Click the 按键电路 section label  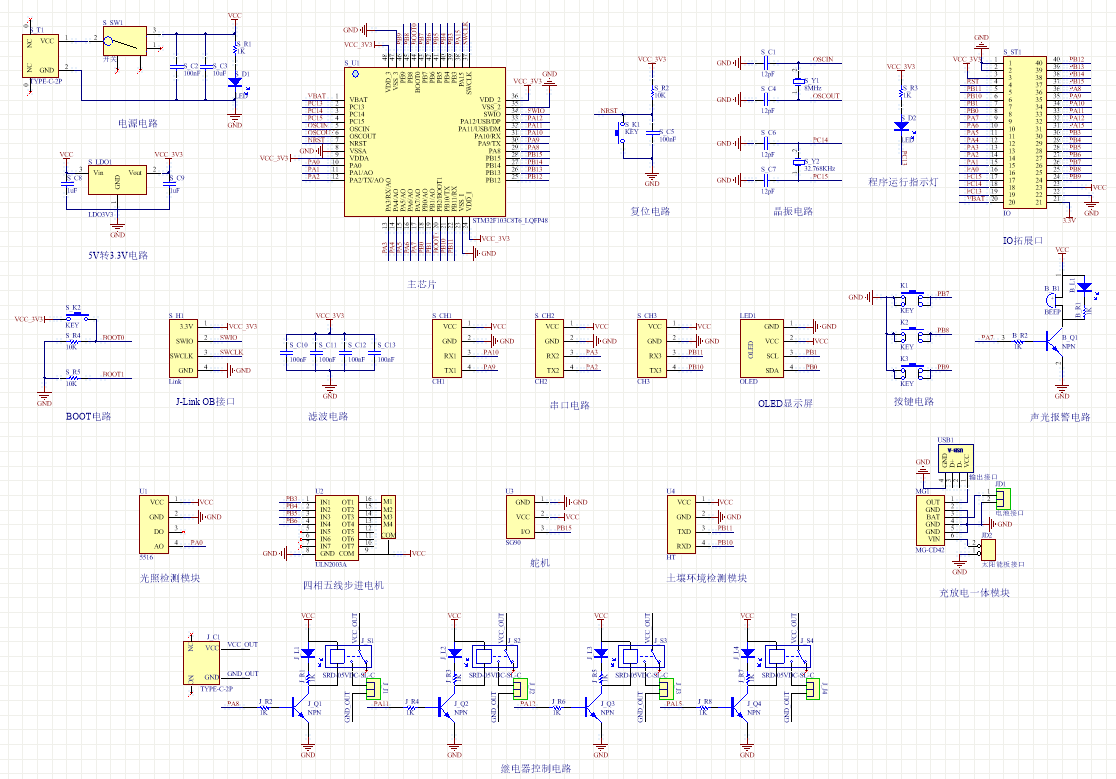(x=914, y=401)
